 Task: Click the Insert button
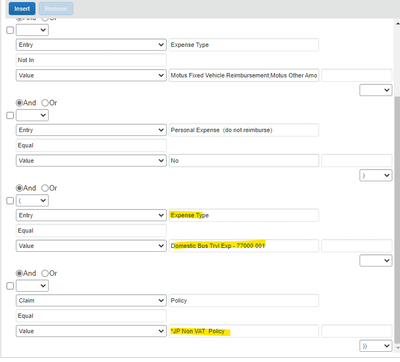[x=22, y=9]
